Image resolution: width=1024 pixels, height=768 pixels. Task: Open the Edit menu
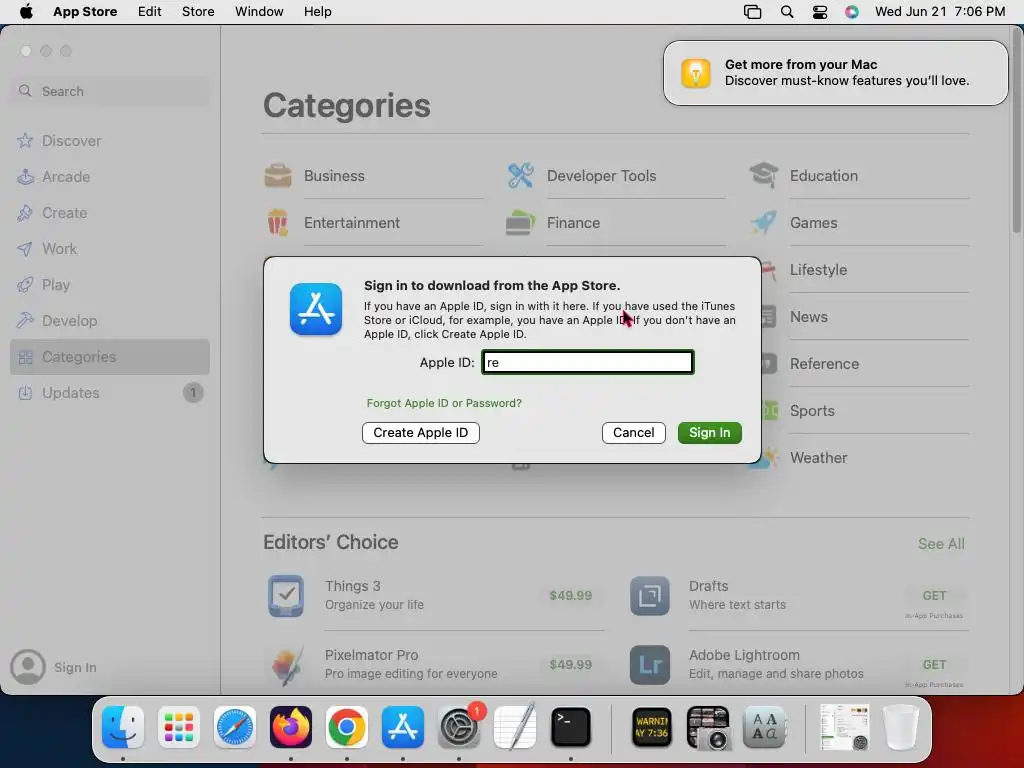(150, 11)
